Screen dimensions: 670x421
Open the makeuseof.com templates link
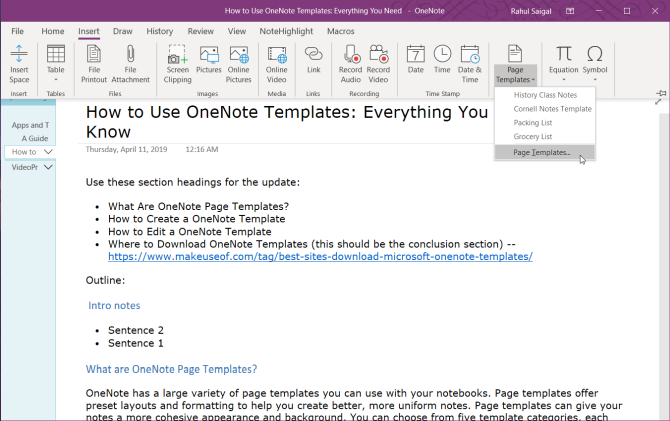(320, 256)
